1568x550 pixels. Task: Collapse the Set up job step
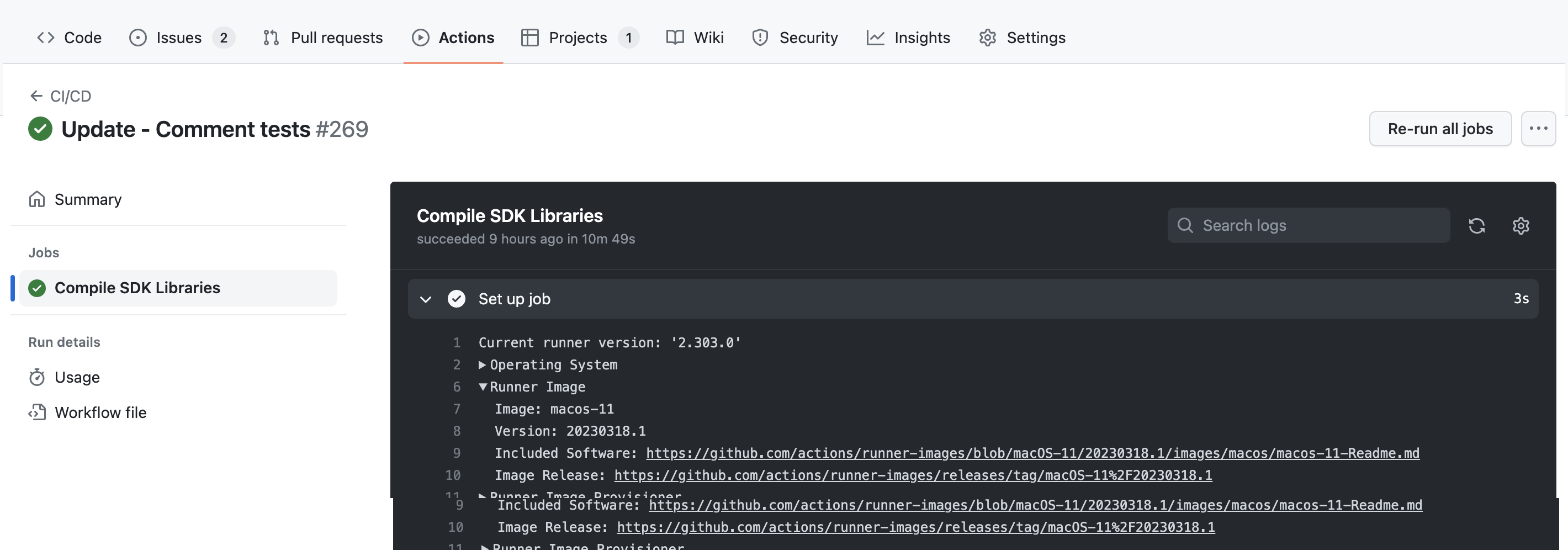[x=973, y=298]
